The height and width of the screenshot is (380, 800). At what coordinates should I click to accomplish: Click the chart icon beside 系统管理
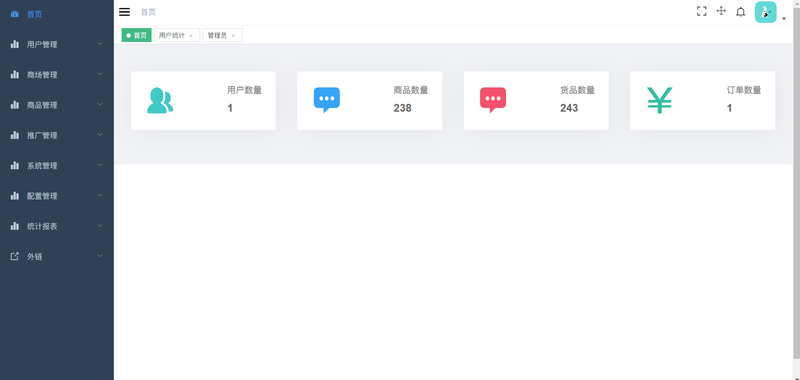15,165
